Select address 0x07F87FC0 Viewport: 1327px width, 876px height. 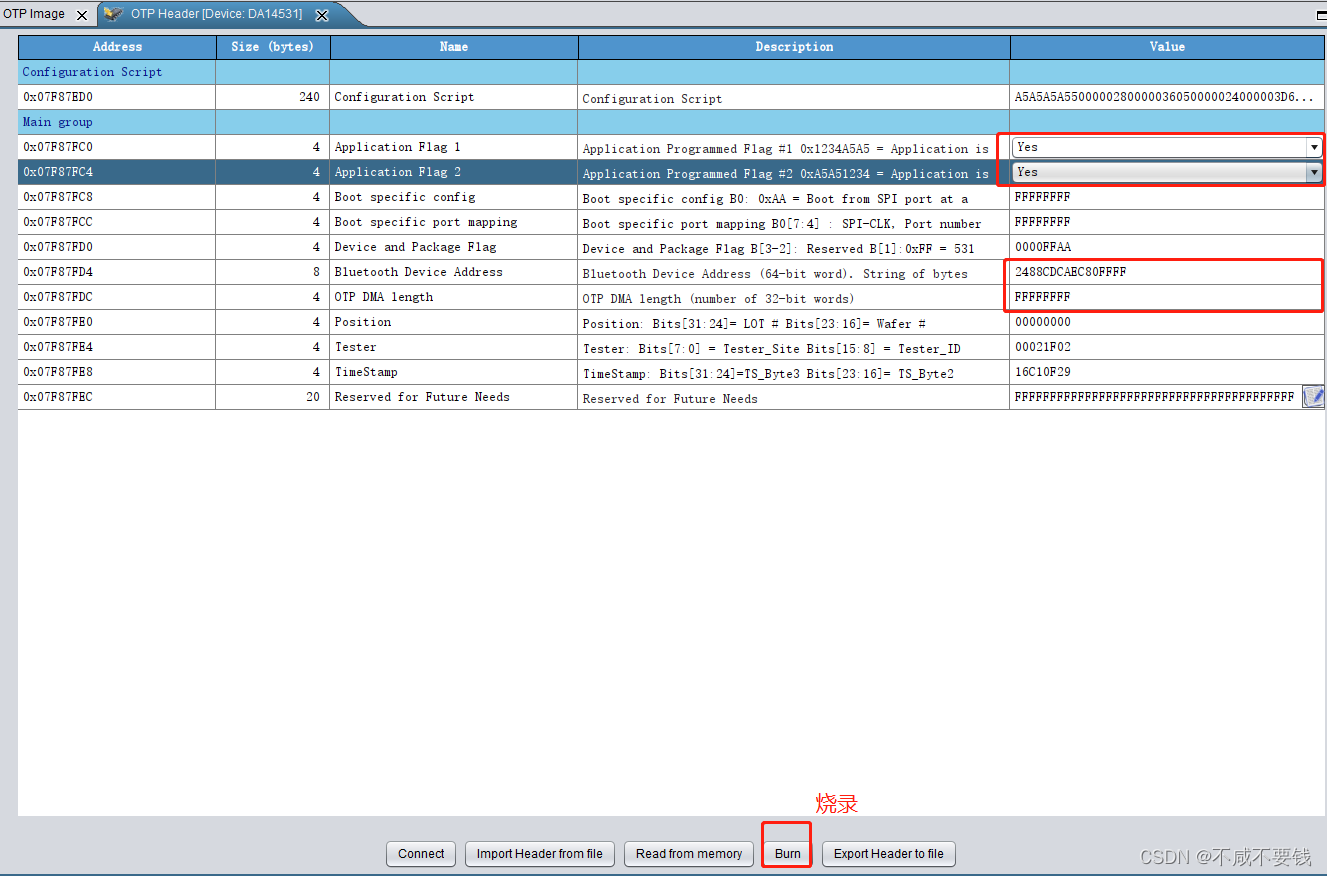(x=117, y=147)
